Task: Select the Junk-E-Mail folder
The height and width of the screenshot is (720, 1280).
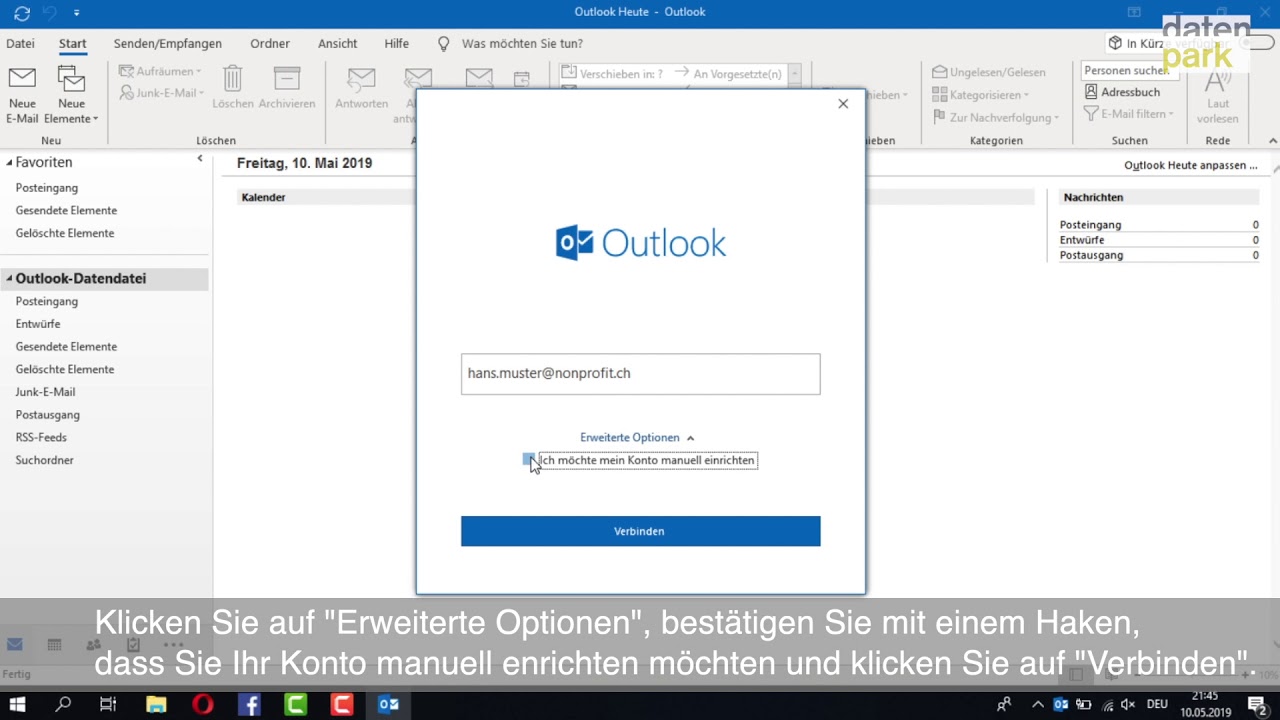Action: point(45,392)
